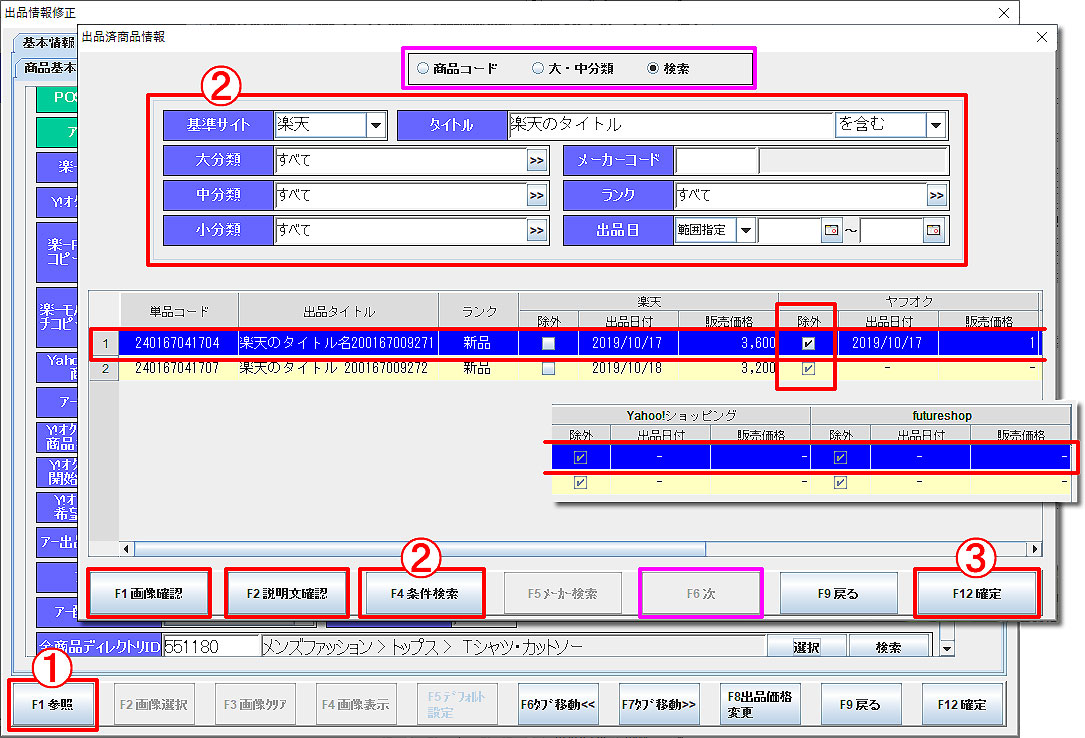Open calendar picker for 出品日 end date

pos(933,230)
